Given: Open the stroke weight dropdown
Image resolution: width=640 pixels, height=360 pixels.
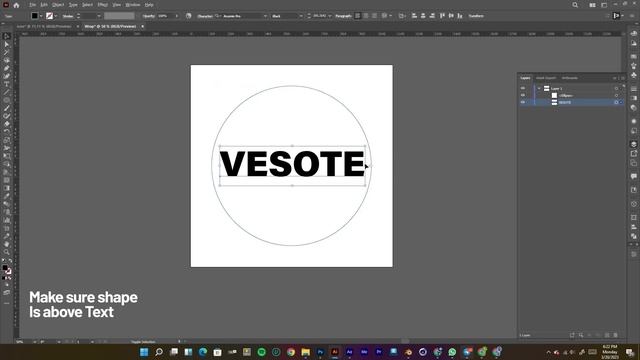Looking at the screenshot, I should coord(99,16).
